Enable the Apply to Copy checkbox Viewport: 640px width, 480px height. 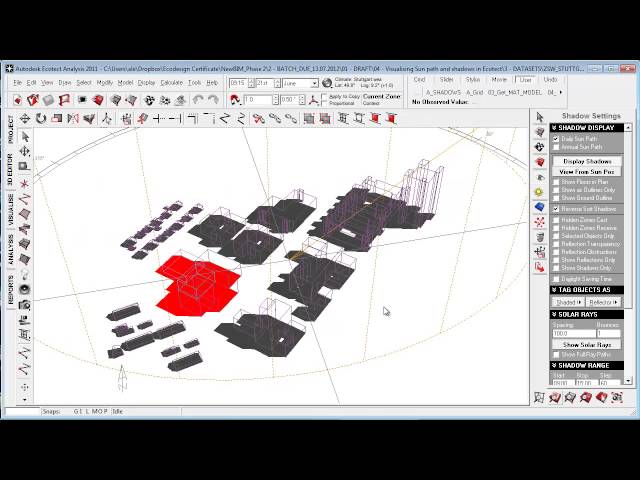click(x=324, y=97)
